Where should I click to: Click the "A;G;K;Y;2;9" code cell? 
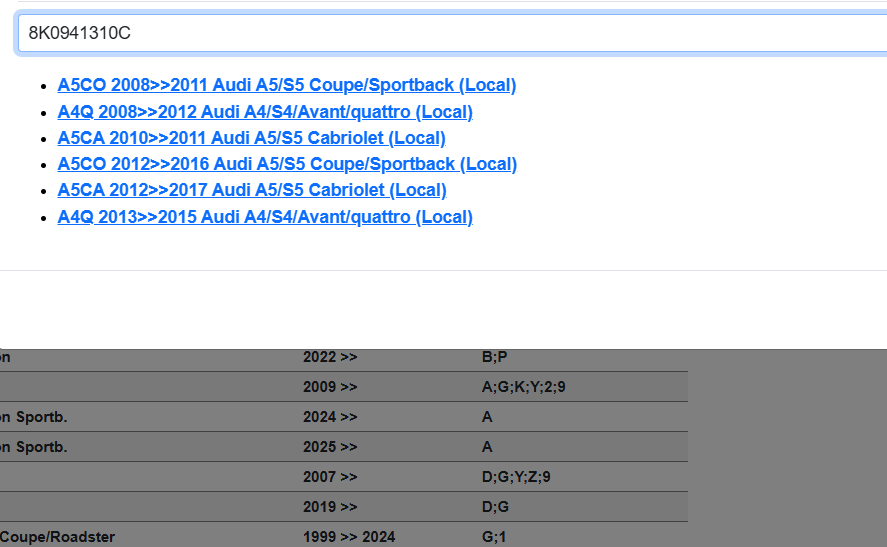(523, 387)
